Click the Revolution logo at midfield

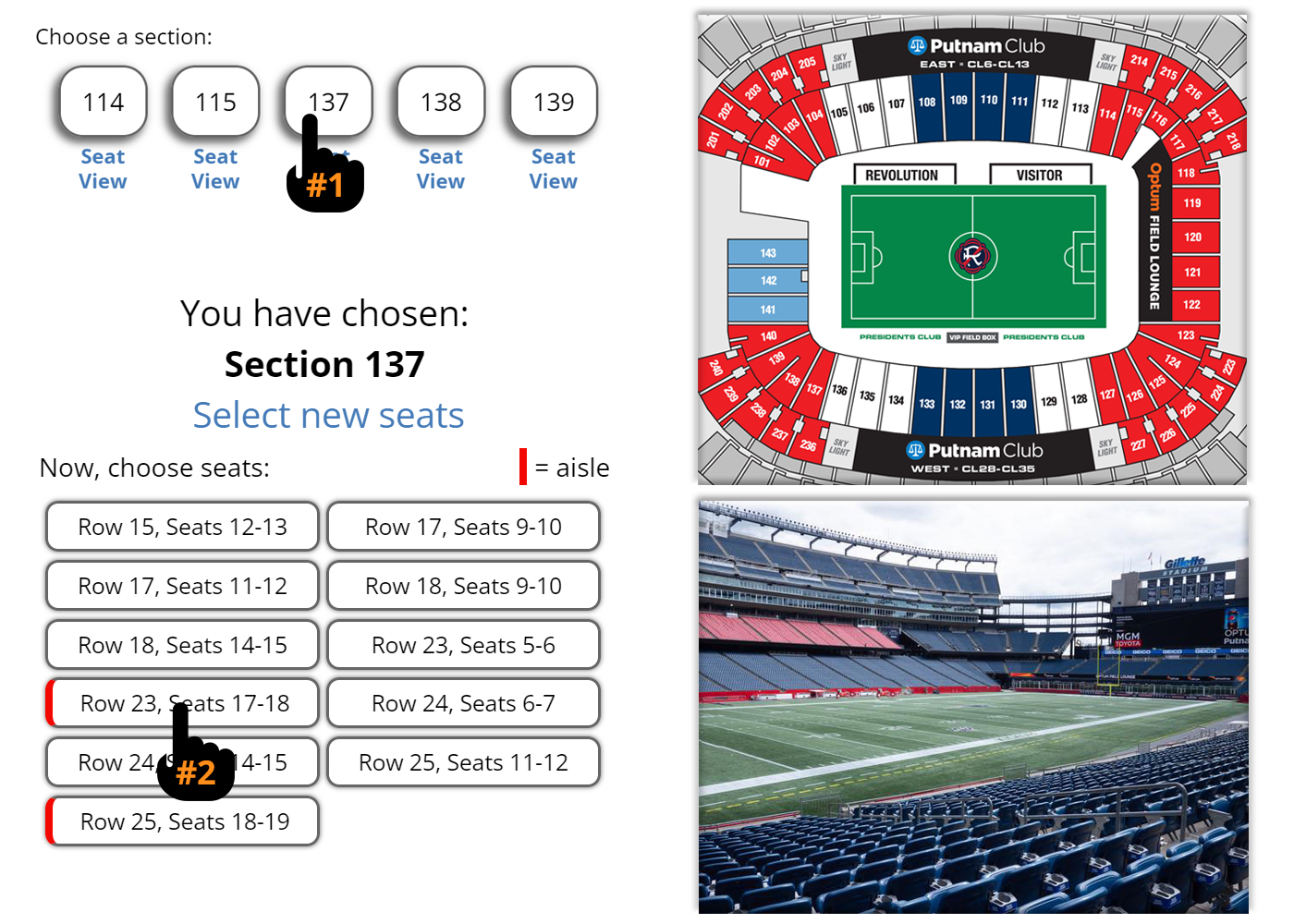tap(972, 257)
